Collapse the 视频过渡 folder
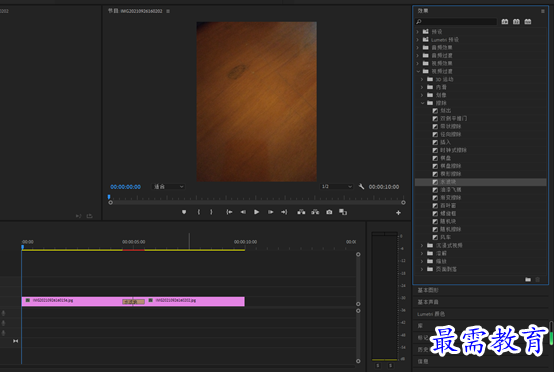Screen dimensions: 554x372 tap(418, 71)
